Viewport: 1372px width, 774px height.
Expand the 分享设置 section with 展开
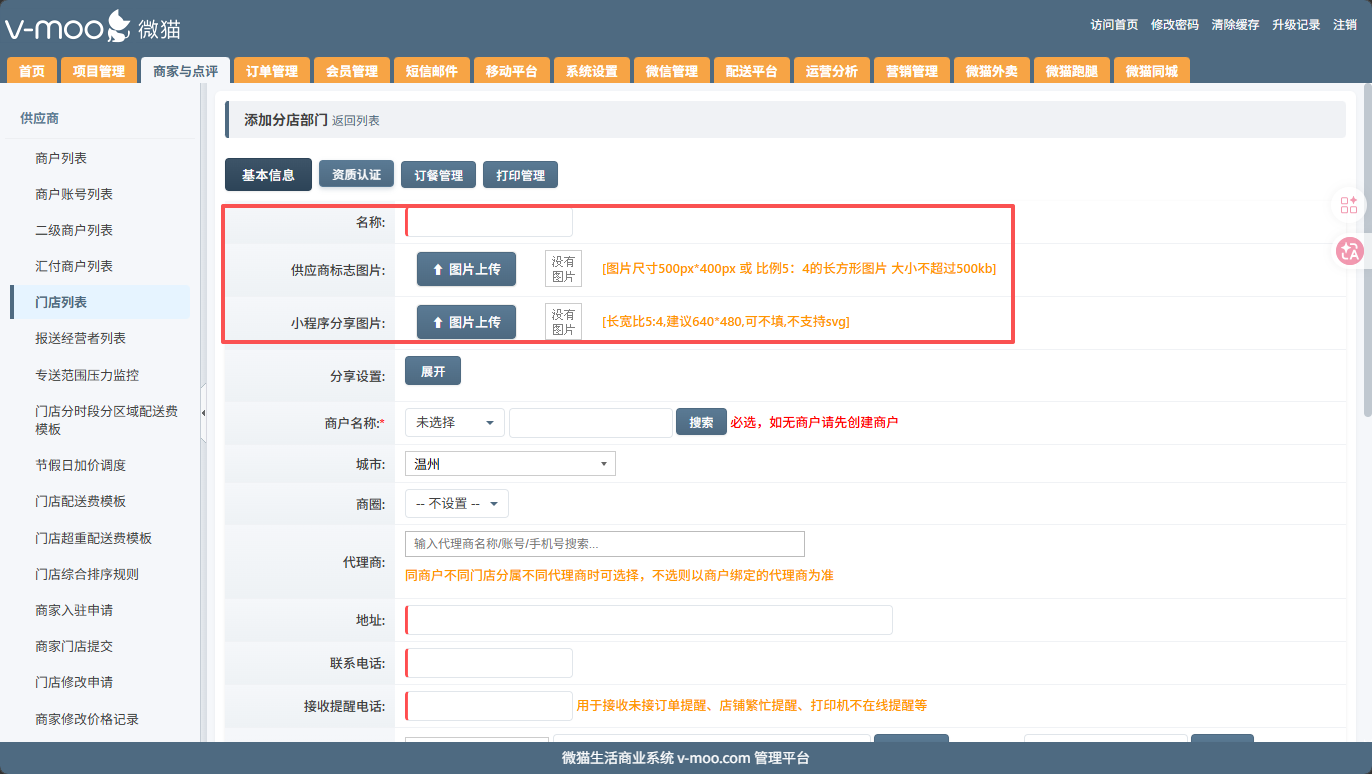pos(432,371)
